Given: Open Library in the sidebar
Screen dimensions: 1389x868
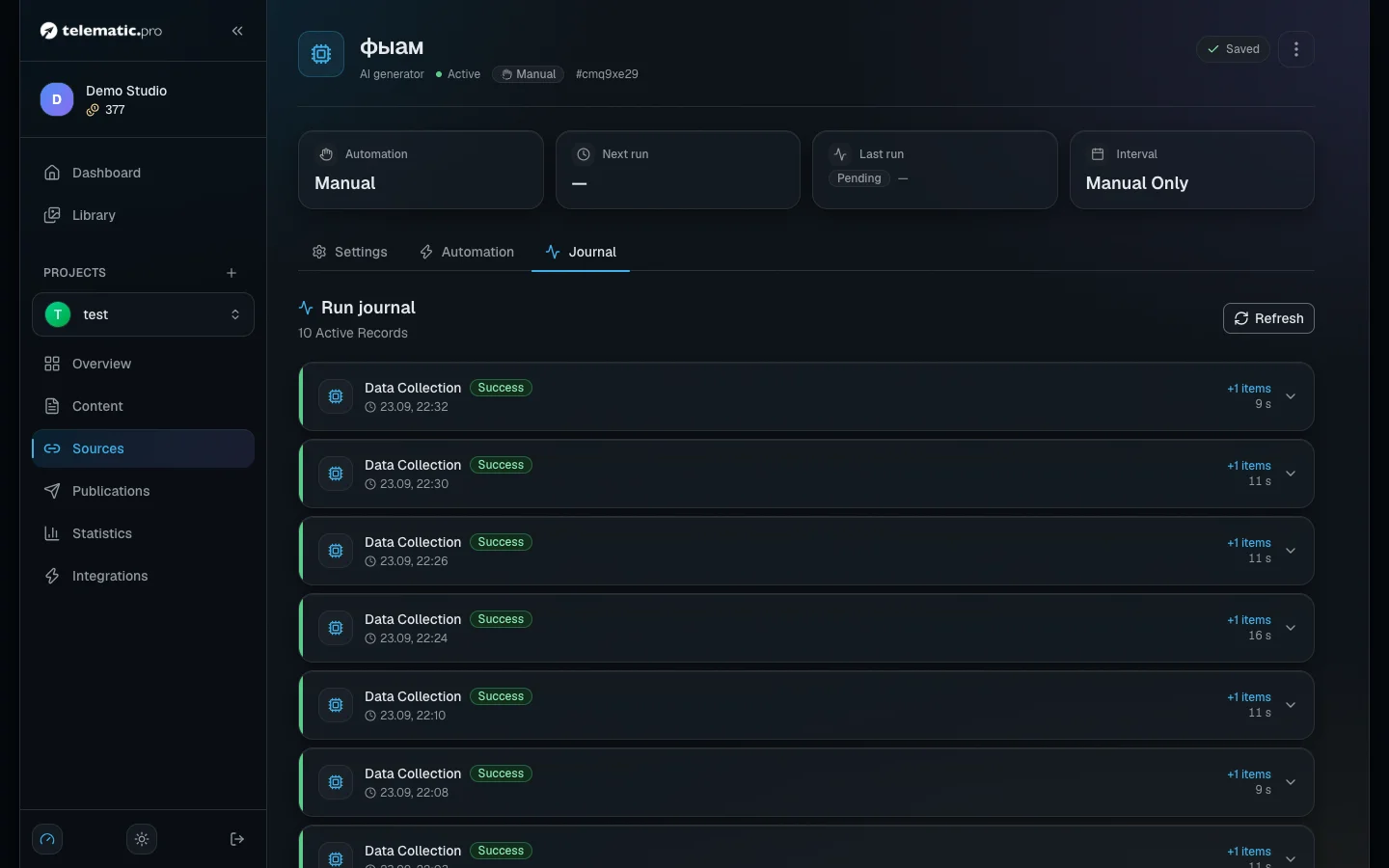Looking at the screenshot, I should [143, 215].
